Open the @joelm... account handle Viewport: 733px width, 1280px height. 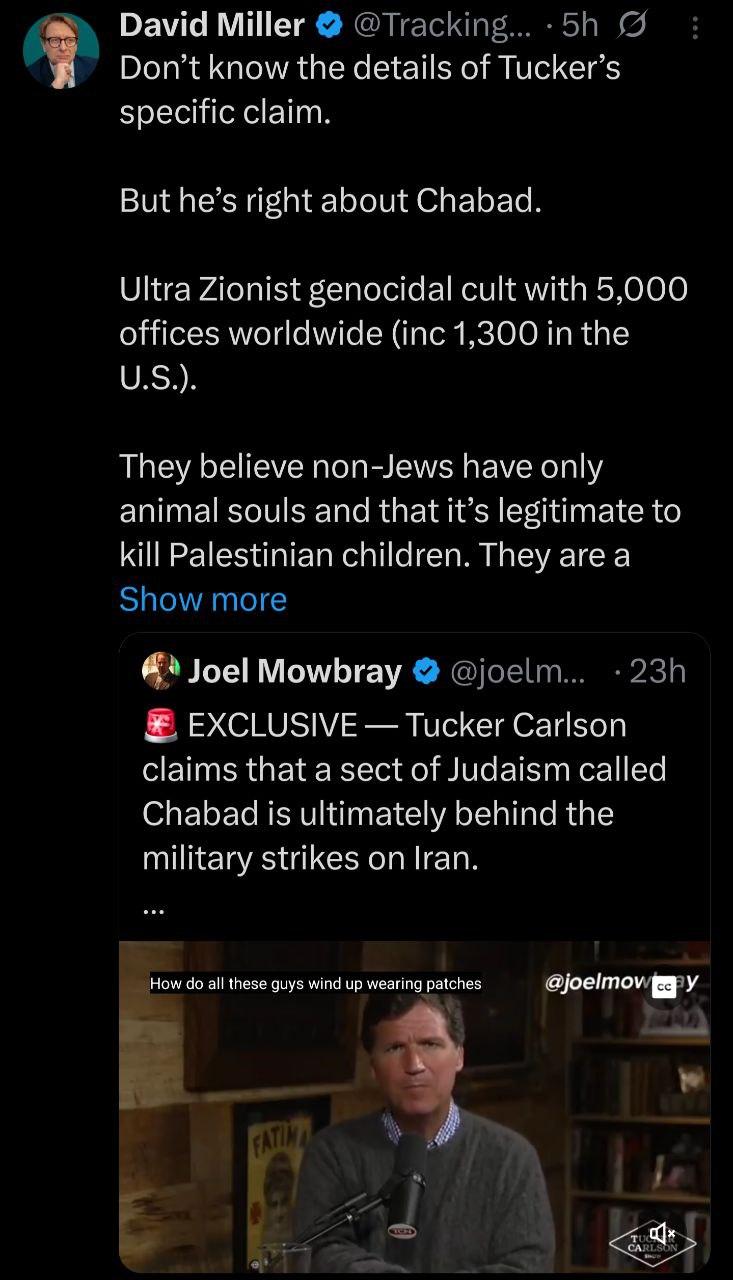522,671
